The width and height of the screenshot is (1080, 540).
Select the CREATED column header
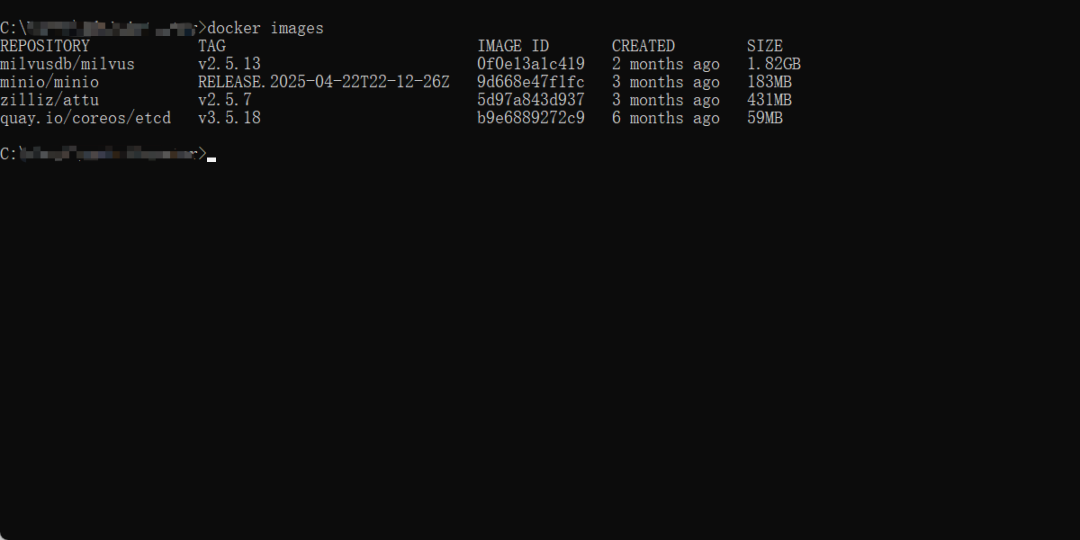tap(643, 46)
